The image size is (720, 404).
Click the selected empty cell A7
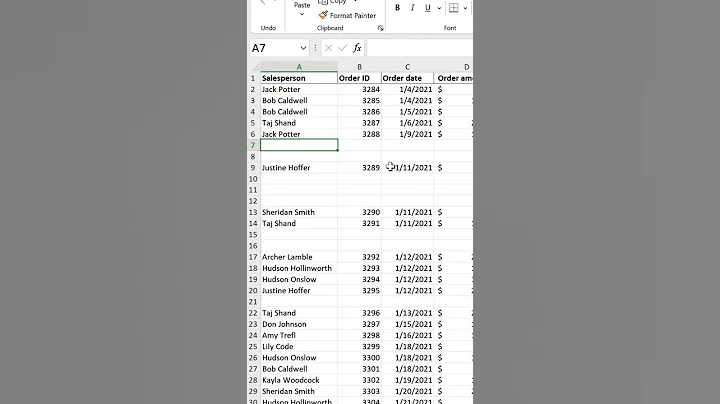click(x=299, y=145)
